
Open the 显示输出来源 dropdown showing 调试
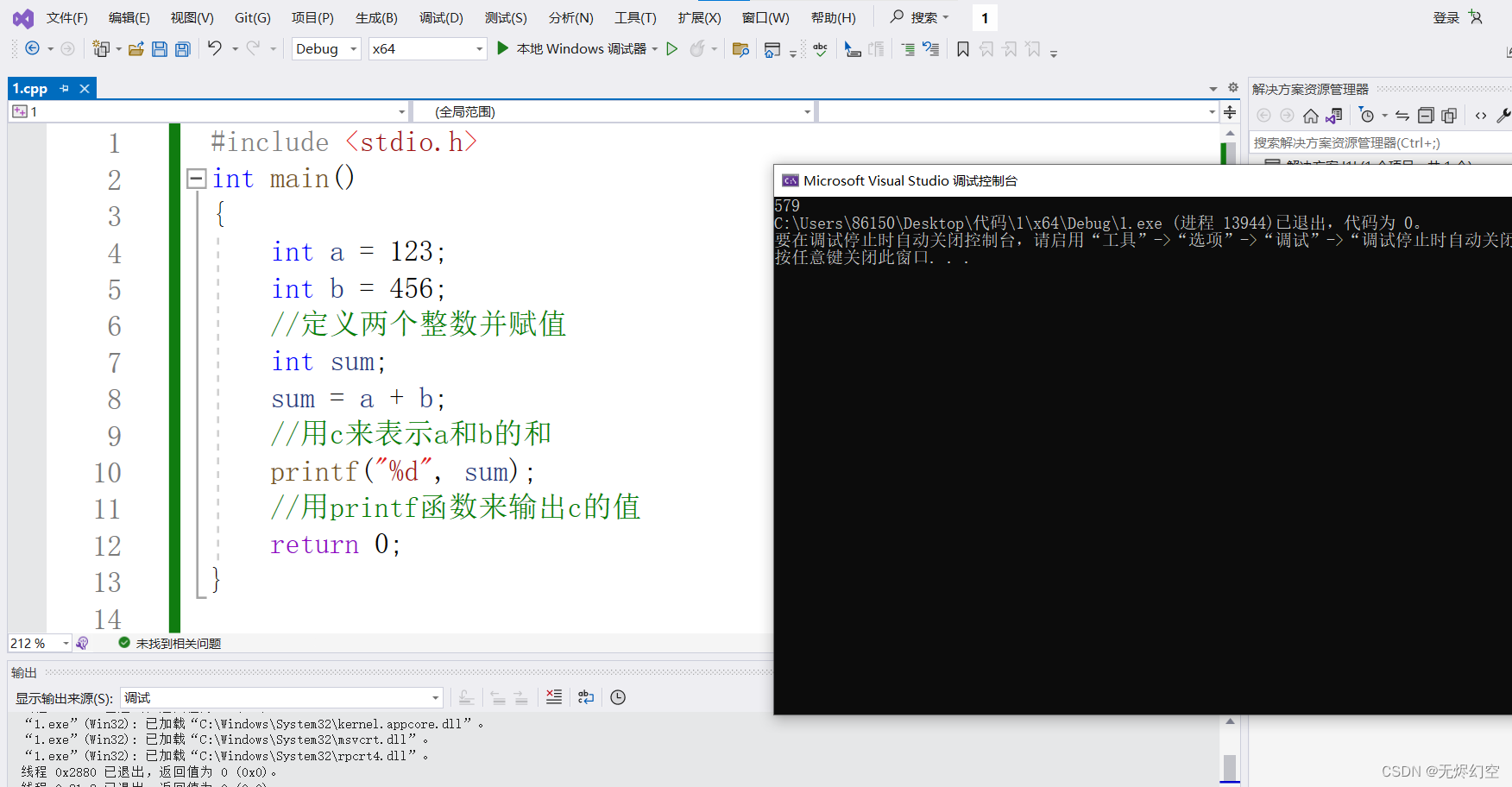[281, 697]
